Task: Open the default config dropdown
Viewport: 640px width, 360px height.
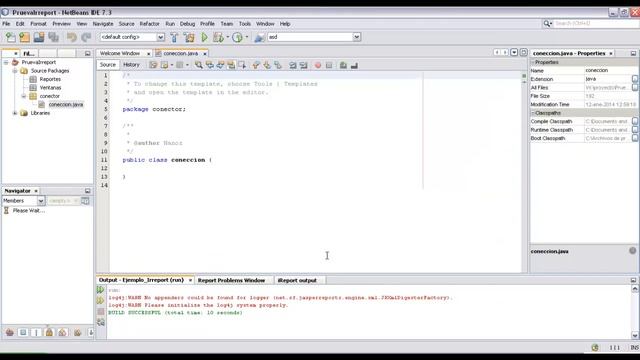Action: 160,37
